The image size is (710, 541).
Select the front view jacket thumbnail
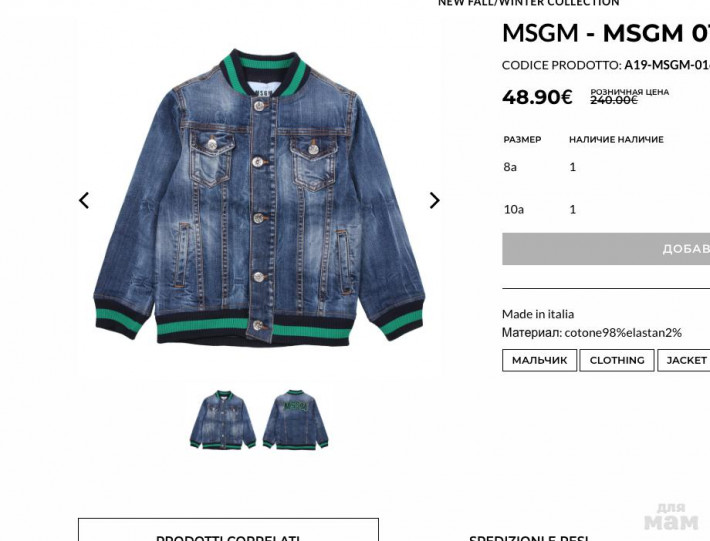223,420
